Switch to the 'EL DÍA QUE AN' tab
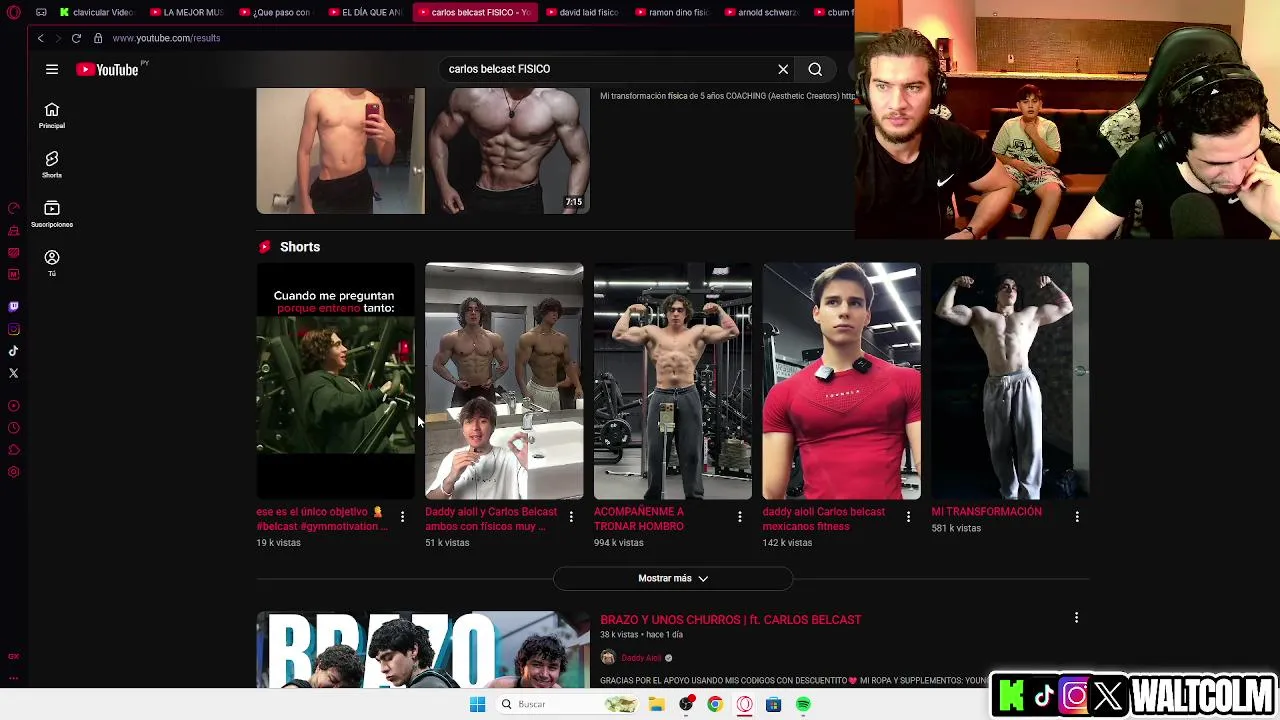 tap(367, 12)
